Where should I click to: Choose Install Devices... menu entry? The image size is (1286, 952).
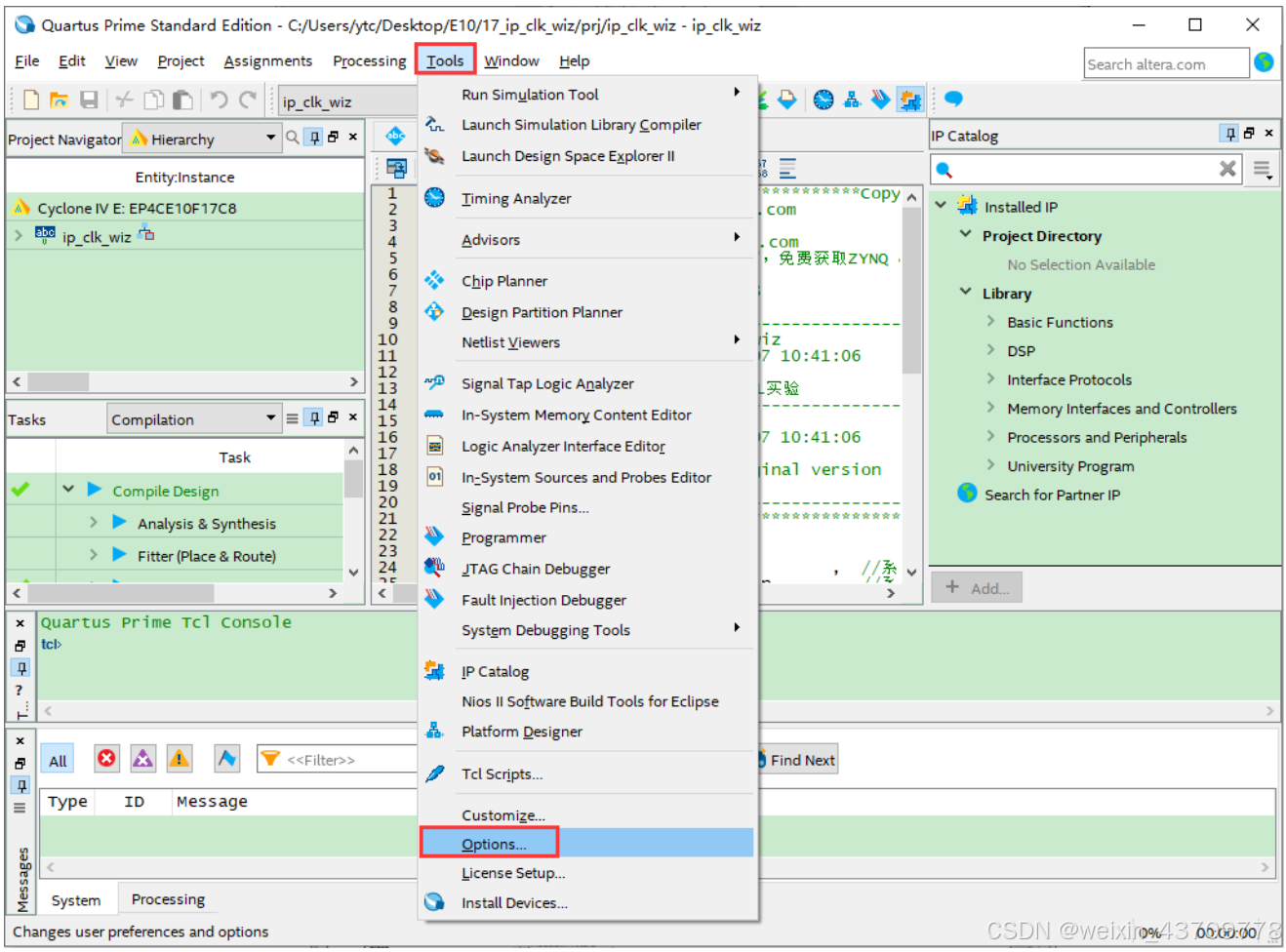click(588, 902)
